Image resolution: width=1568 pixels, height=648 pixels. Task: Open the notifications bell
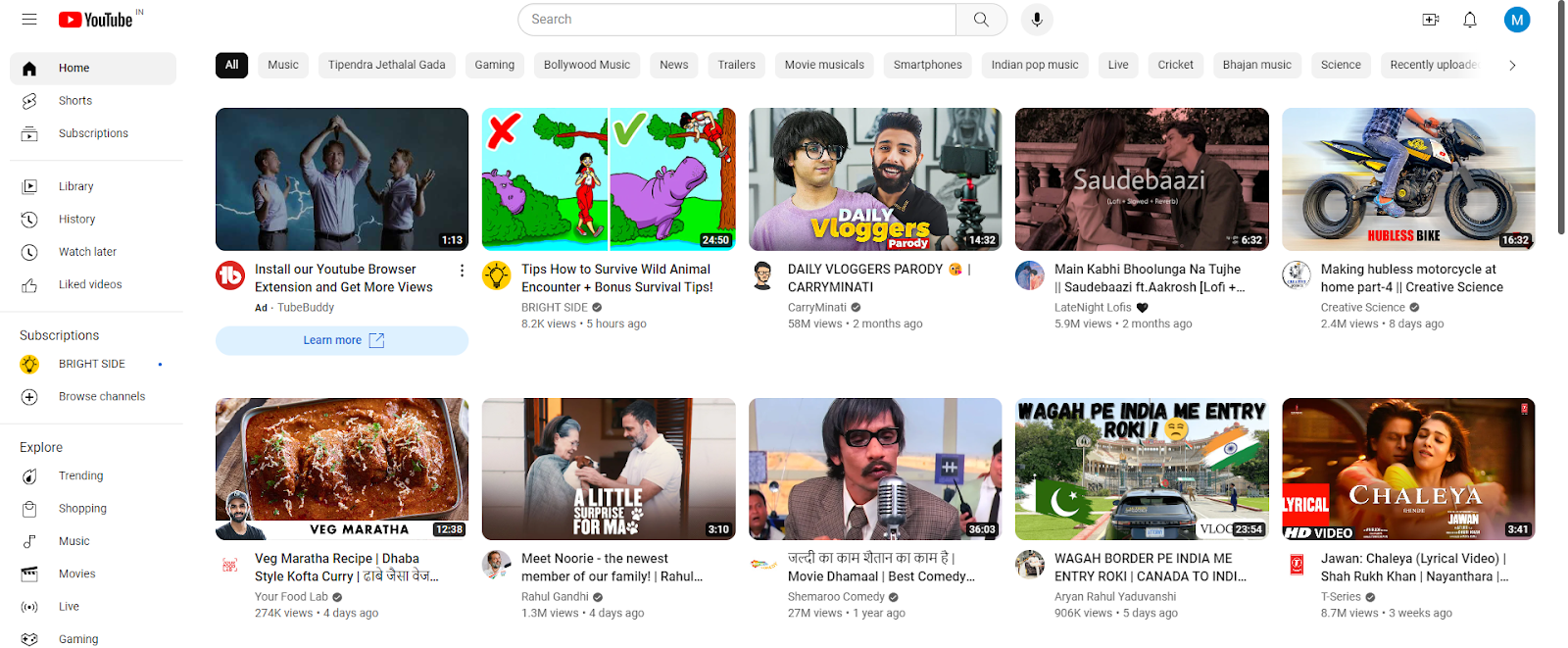[1470, 20]
